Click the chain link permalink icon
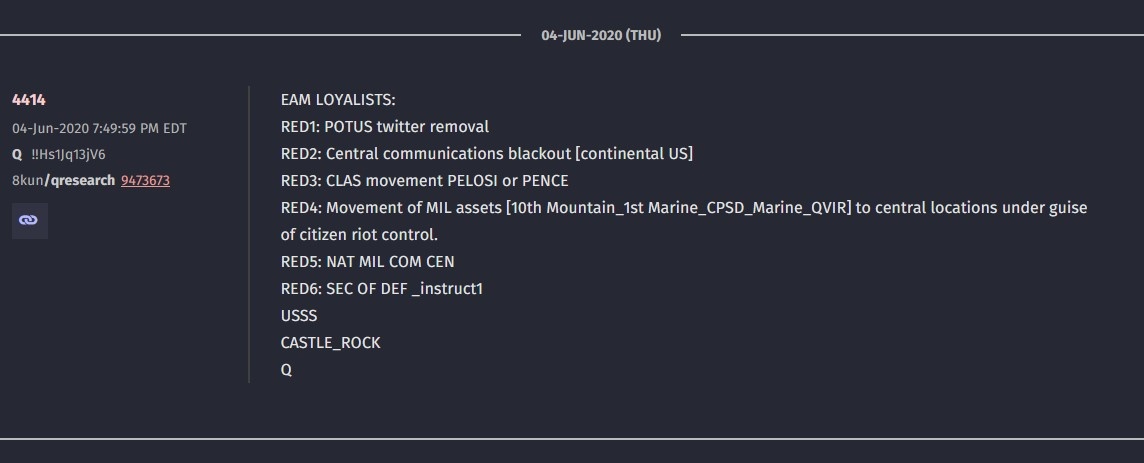The height and width of the screenshot is (463, 1144). (29, 220)
